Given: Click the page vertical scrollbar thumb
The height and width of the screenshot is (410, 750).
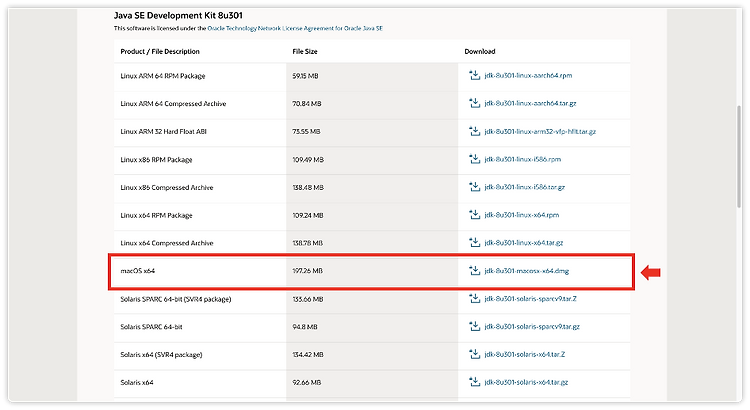Looking at the screenshot, I should click(739, 156).
